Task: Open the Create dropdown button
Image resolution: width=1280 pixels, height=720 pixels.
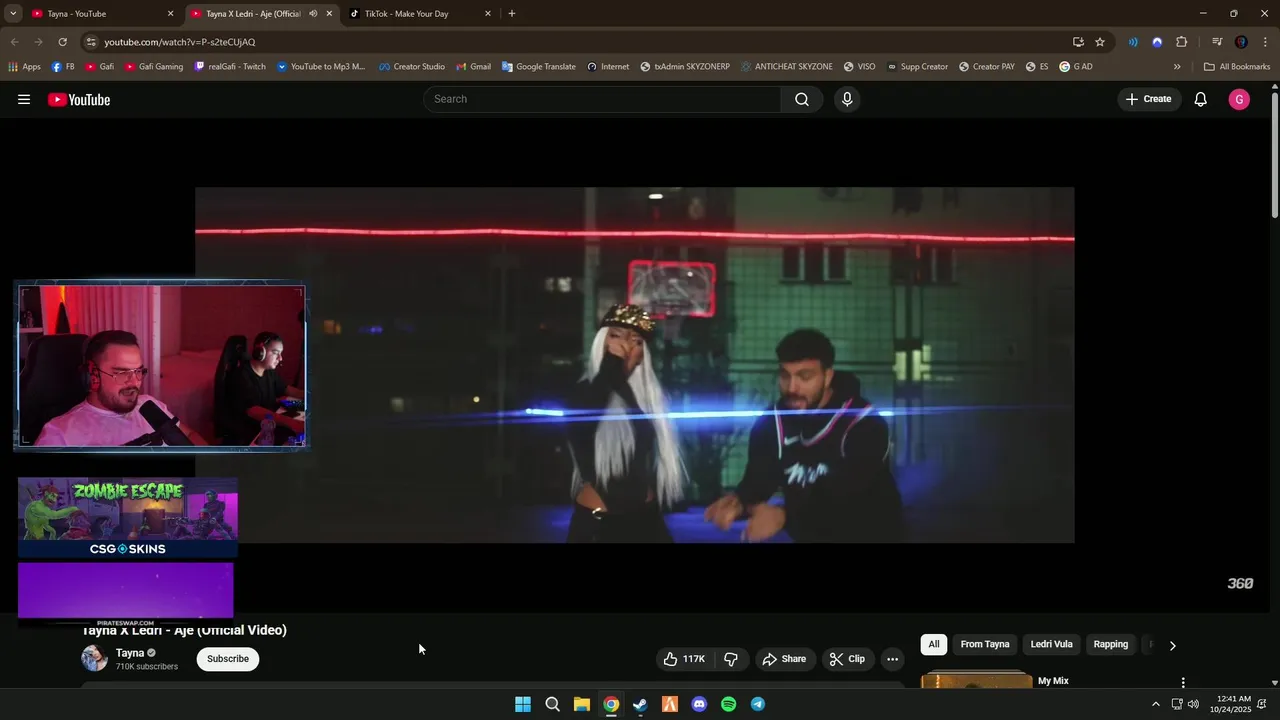Action: pos(1148,99)
